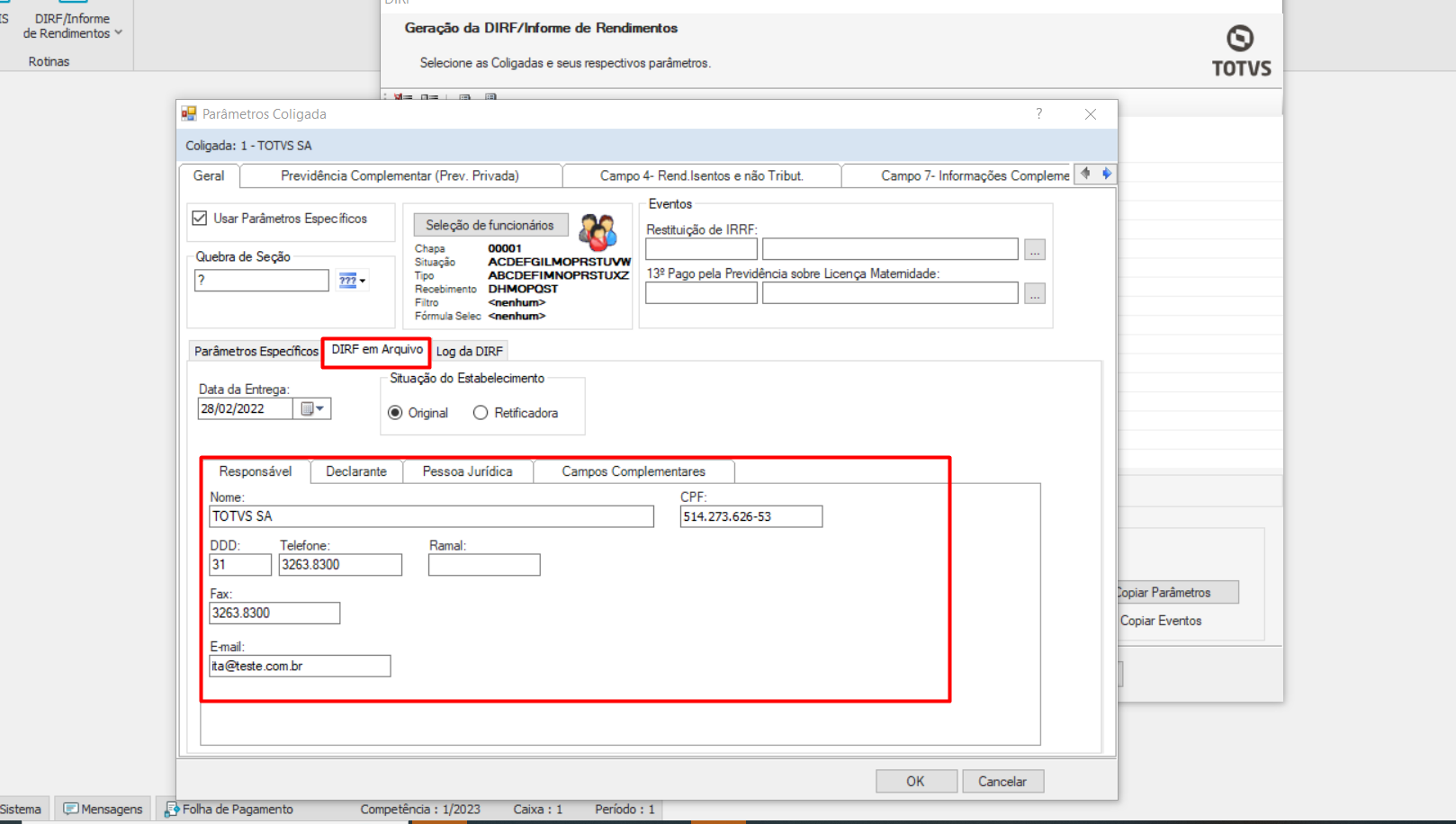Switch to the Declarante tab
1456x824 pixels.
[356, 471]
